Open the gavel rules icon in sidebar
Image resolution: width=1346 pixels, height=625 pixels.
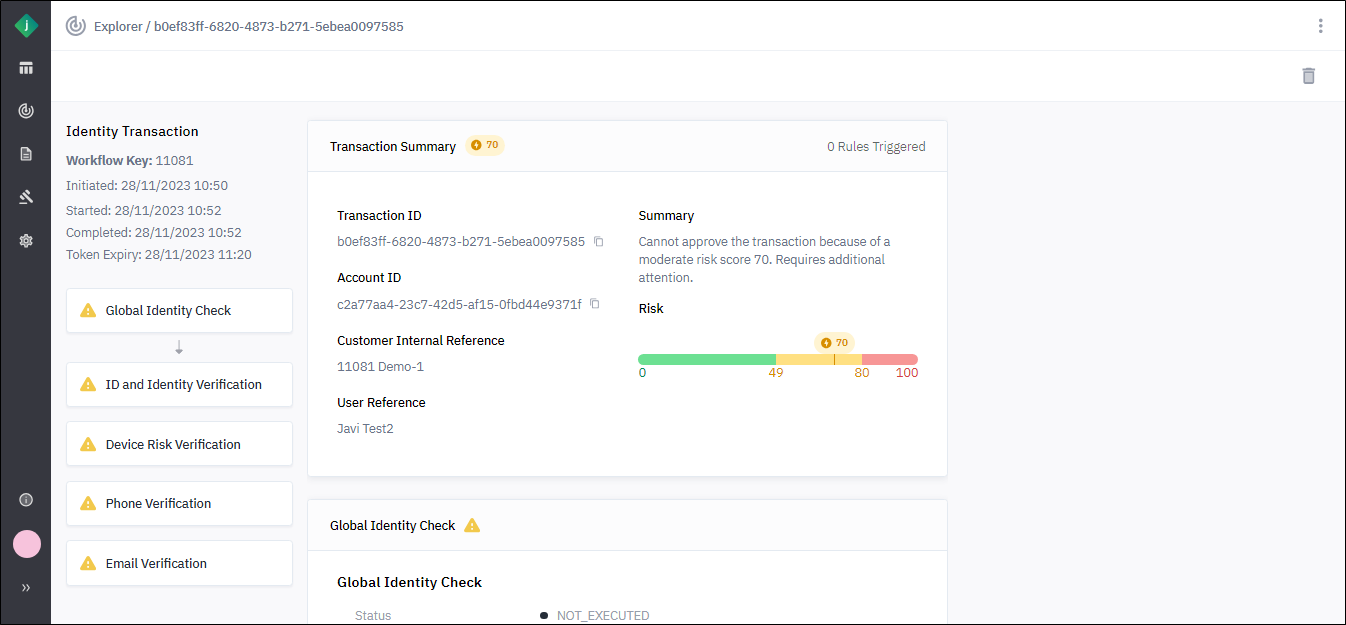pos(26,197)
